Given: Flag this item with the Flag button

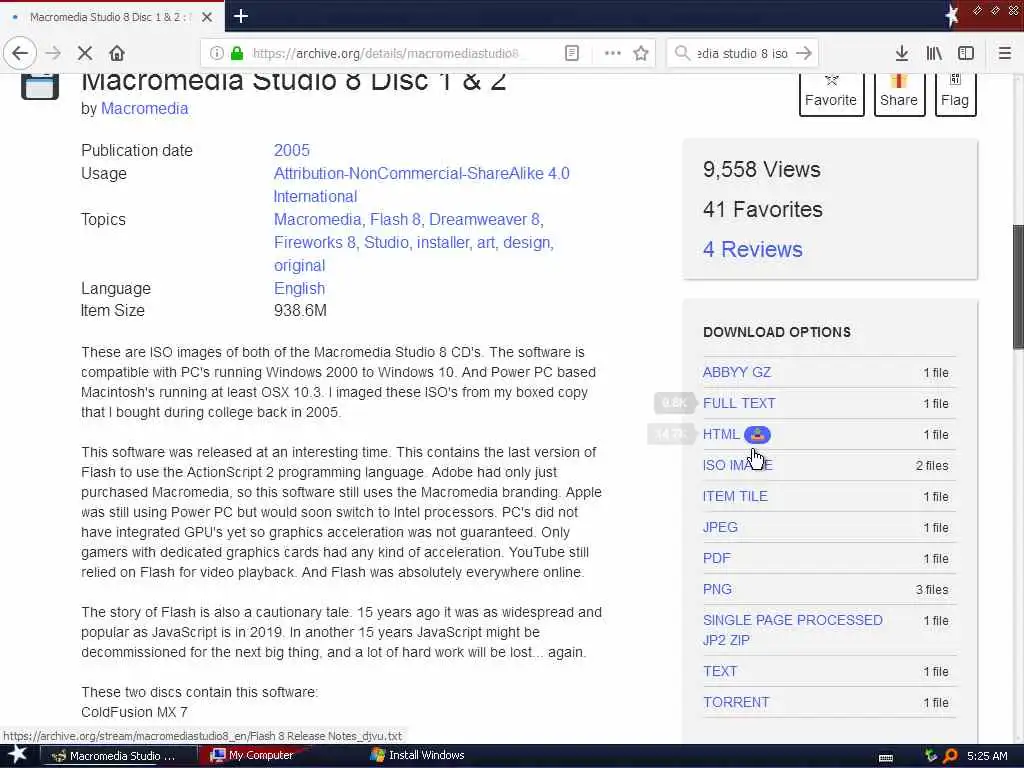Looking at the screenshot, I should click(955, 95).
